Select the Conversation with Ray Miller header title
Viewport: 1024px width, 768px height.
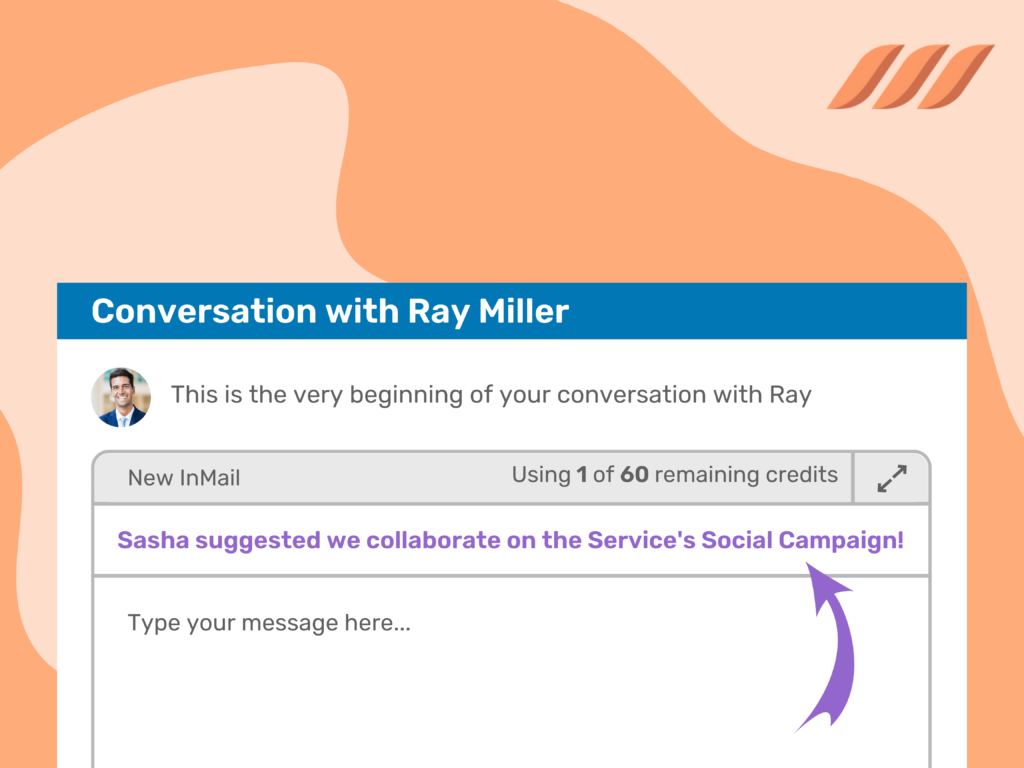[x=330, y=311]
